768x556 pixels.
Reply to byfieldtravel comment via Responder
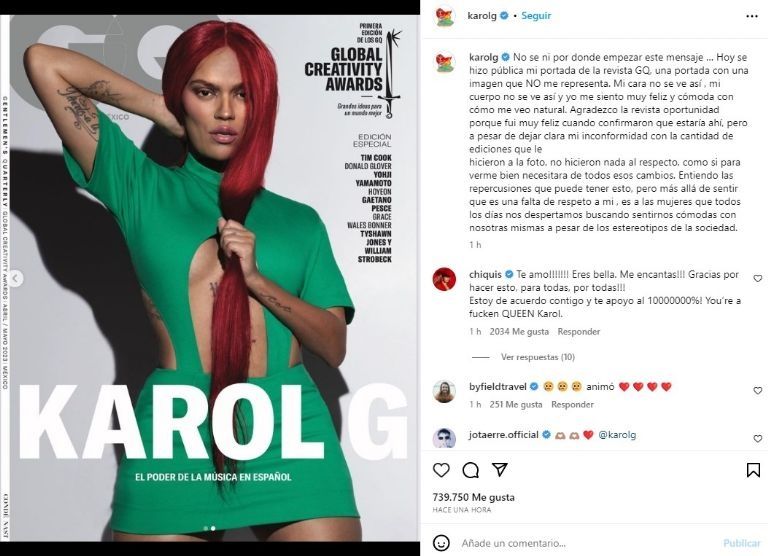572,405
